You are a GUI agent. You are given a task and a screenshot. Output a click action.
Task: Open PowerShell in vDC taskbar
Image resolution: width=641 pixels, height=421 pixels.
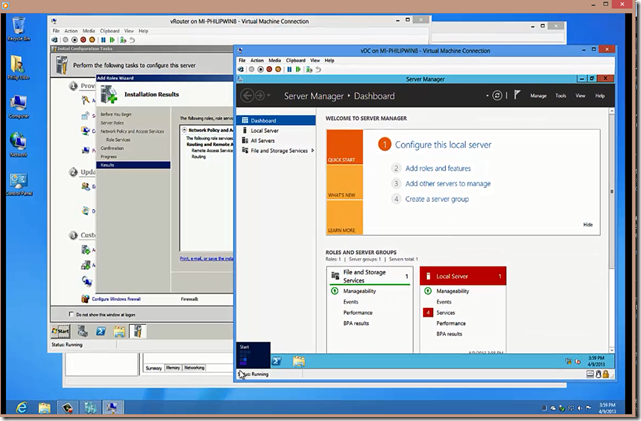[277, 361]
